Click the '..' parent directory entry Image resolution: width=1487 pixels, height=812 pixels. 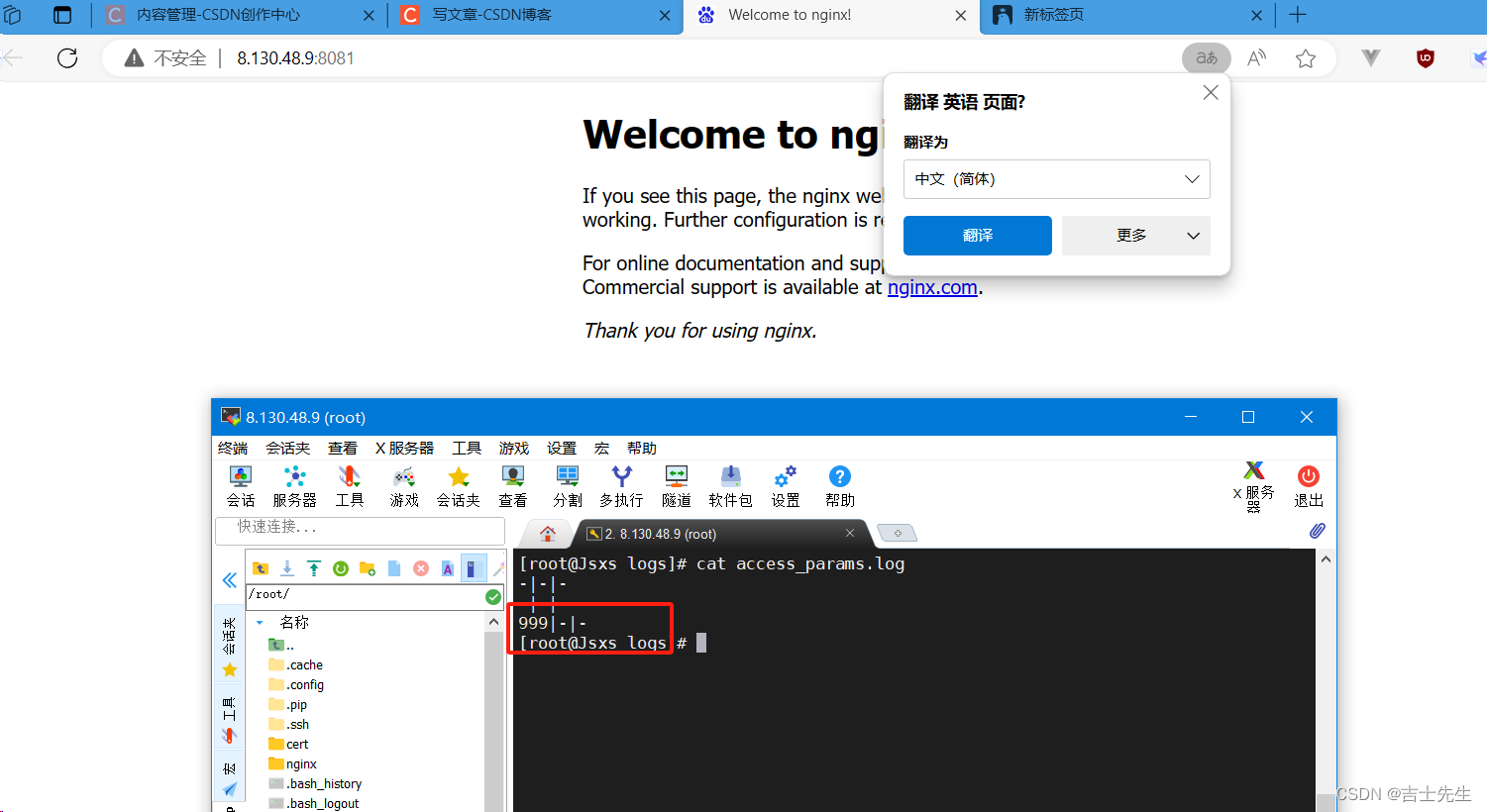coord(281,645)
